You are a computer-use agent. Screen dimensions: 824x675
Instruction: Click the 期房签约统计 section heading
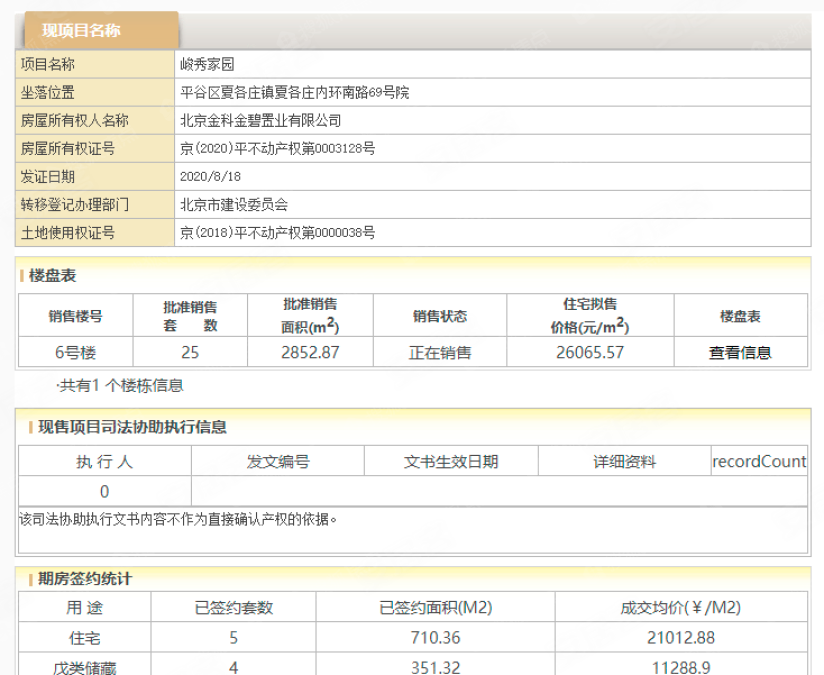85,579
